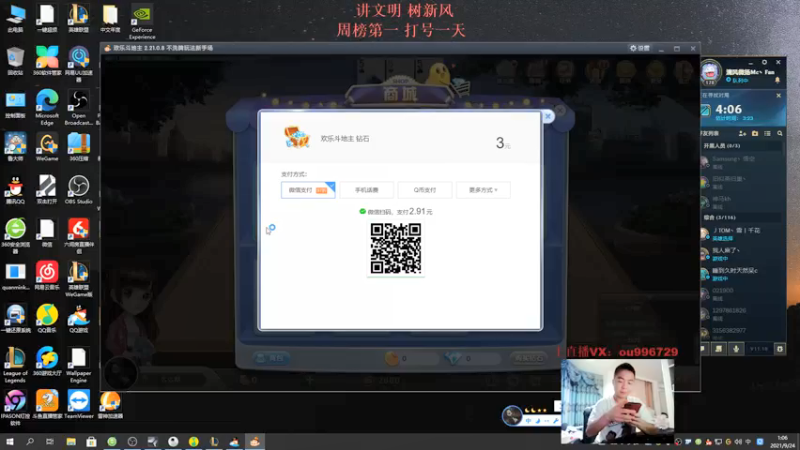The height and width of the screenshot is (450, 800).
Task: Open the 360 software manager shortcut
Action: [x=47, y=61]
